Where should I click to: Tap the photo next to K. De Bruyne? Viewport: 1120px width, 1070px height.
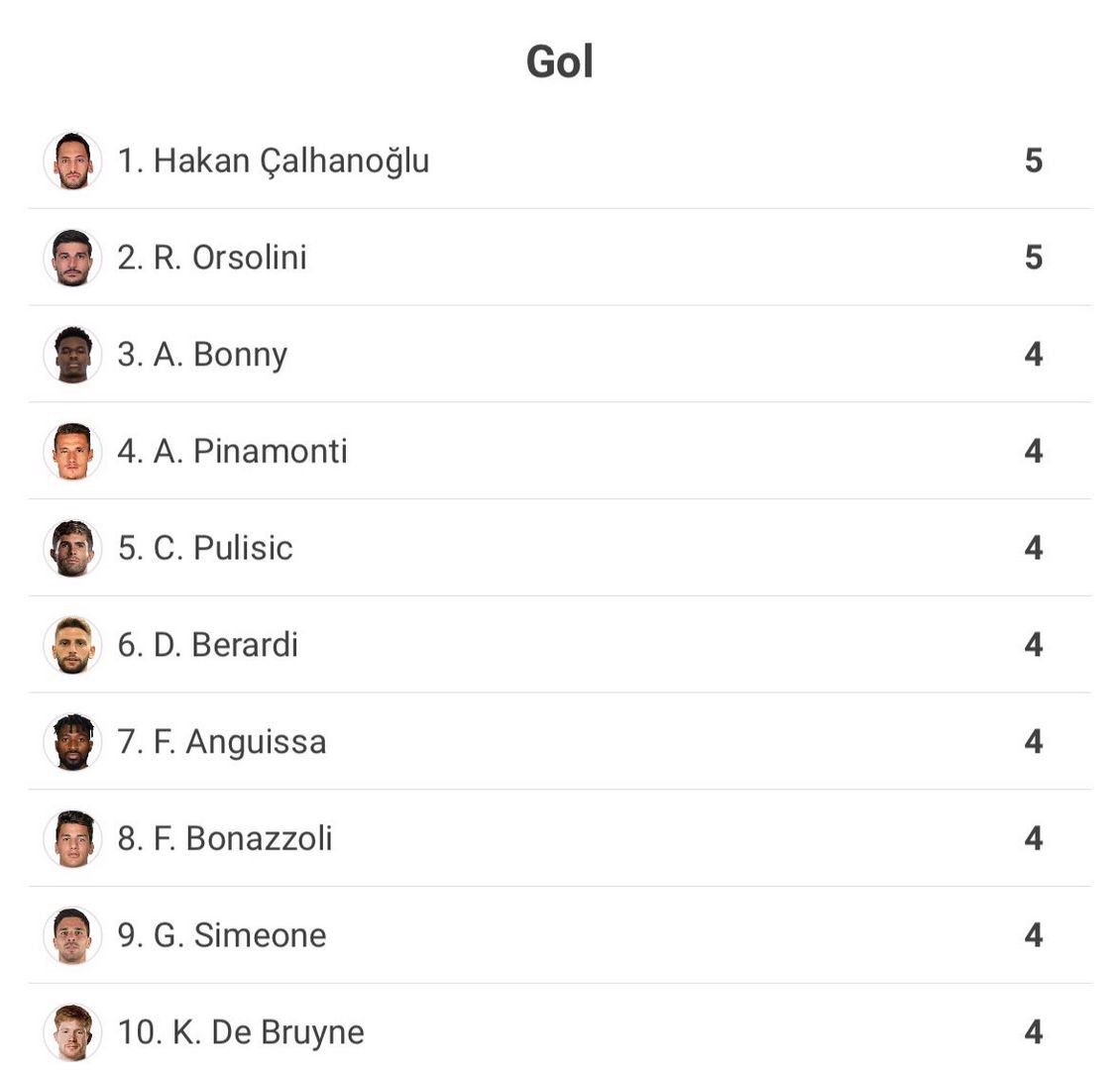pos(72,1032)
